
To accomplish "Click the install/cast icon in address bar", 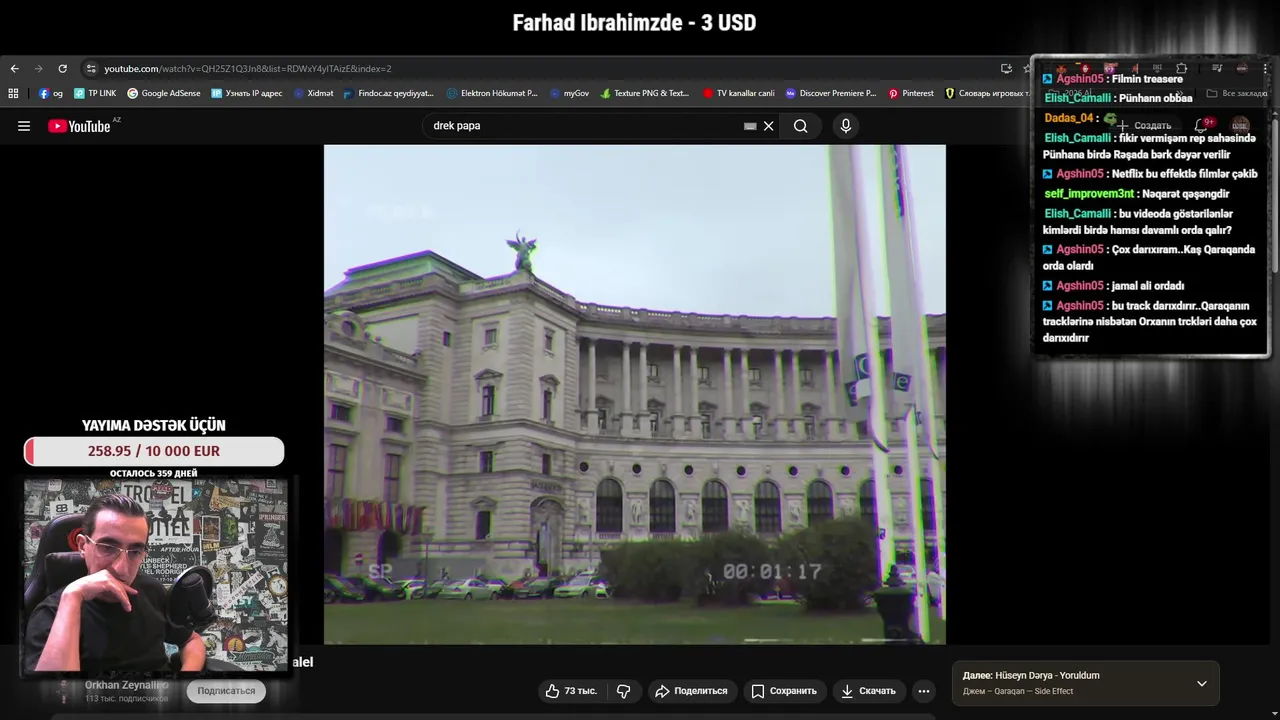I will pos(1006,69).
